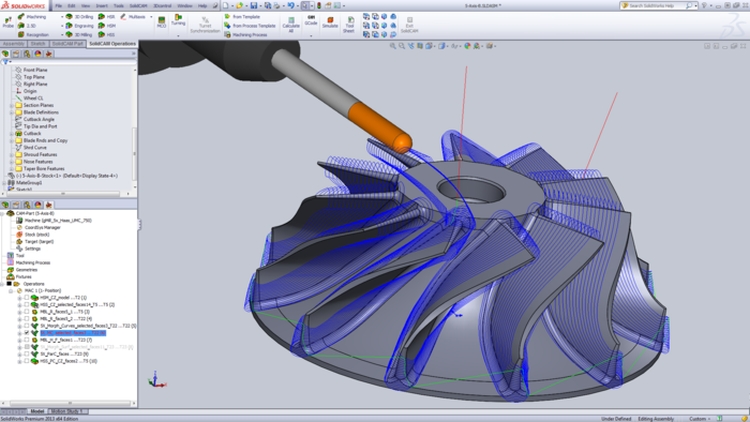Select the Motion Study 1 tab

[66, 411]
